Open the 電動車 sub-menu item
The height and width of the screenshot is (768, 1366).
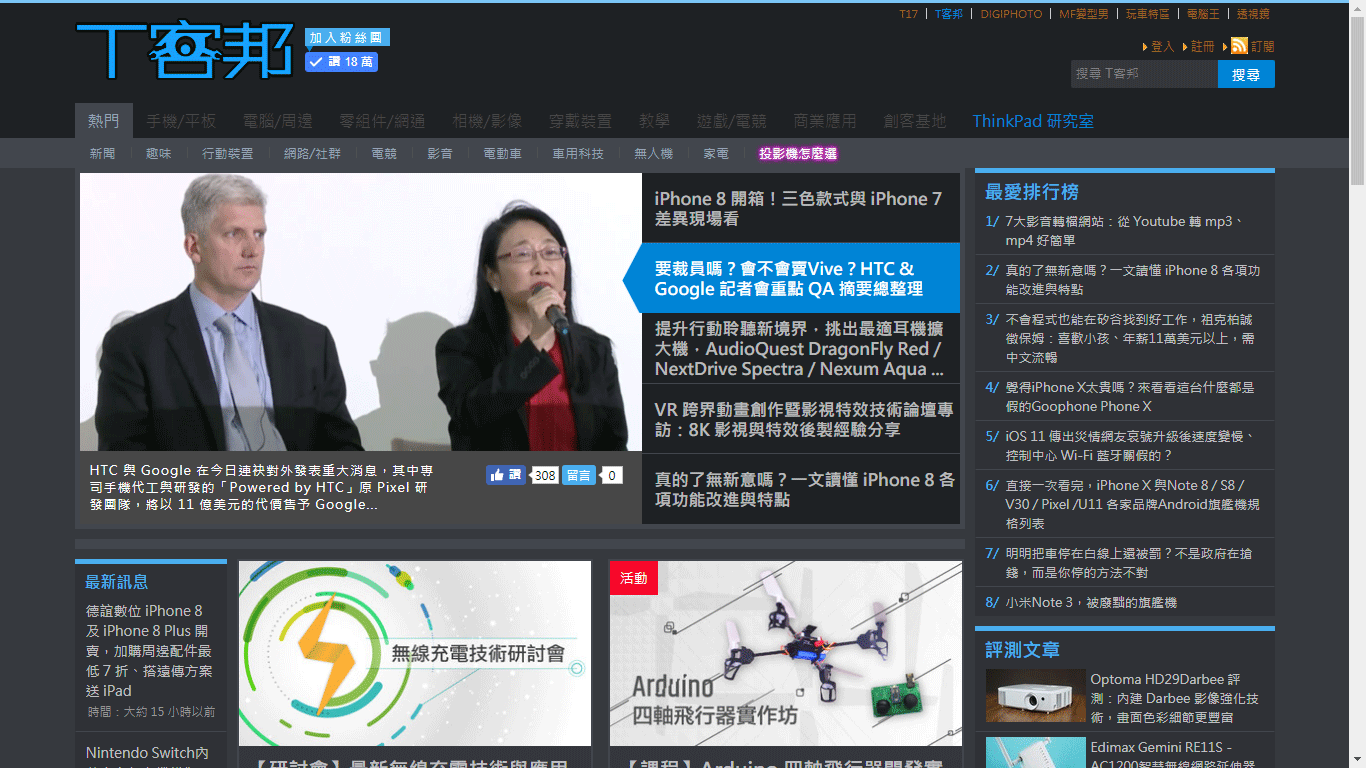502,154
